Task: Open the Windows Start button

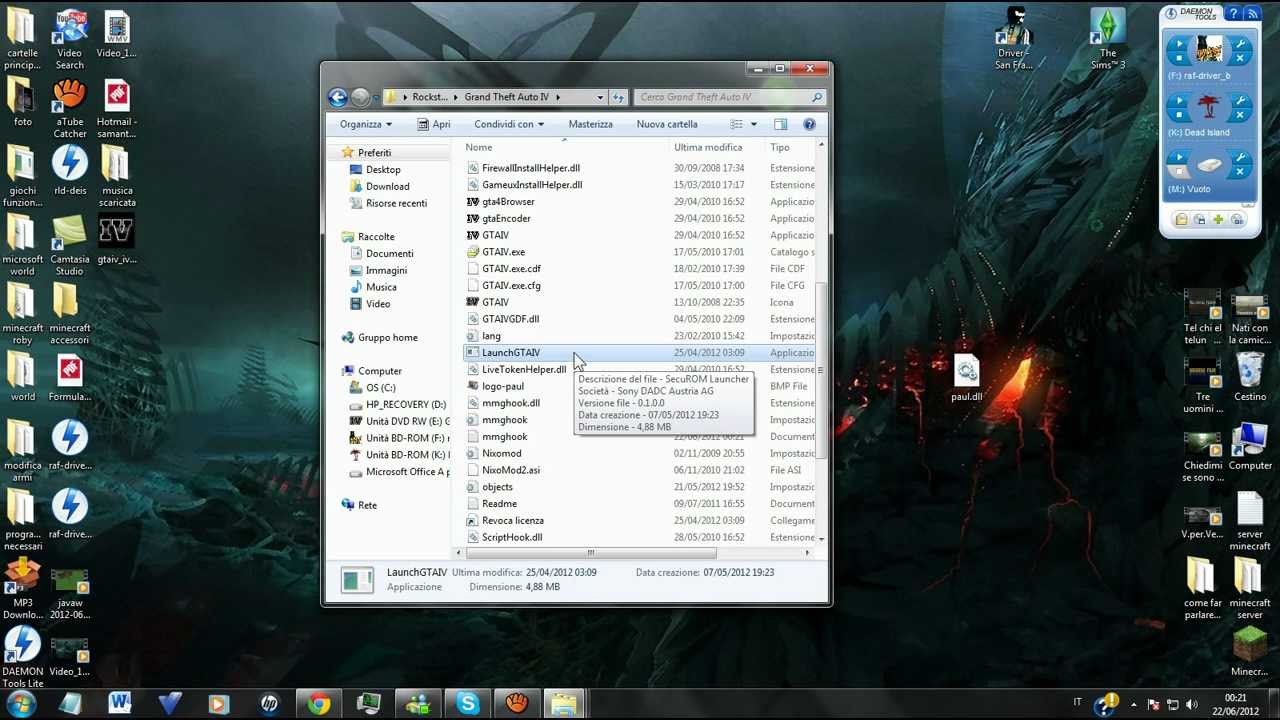Action: [x=20, y=704]
